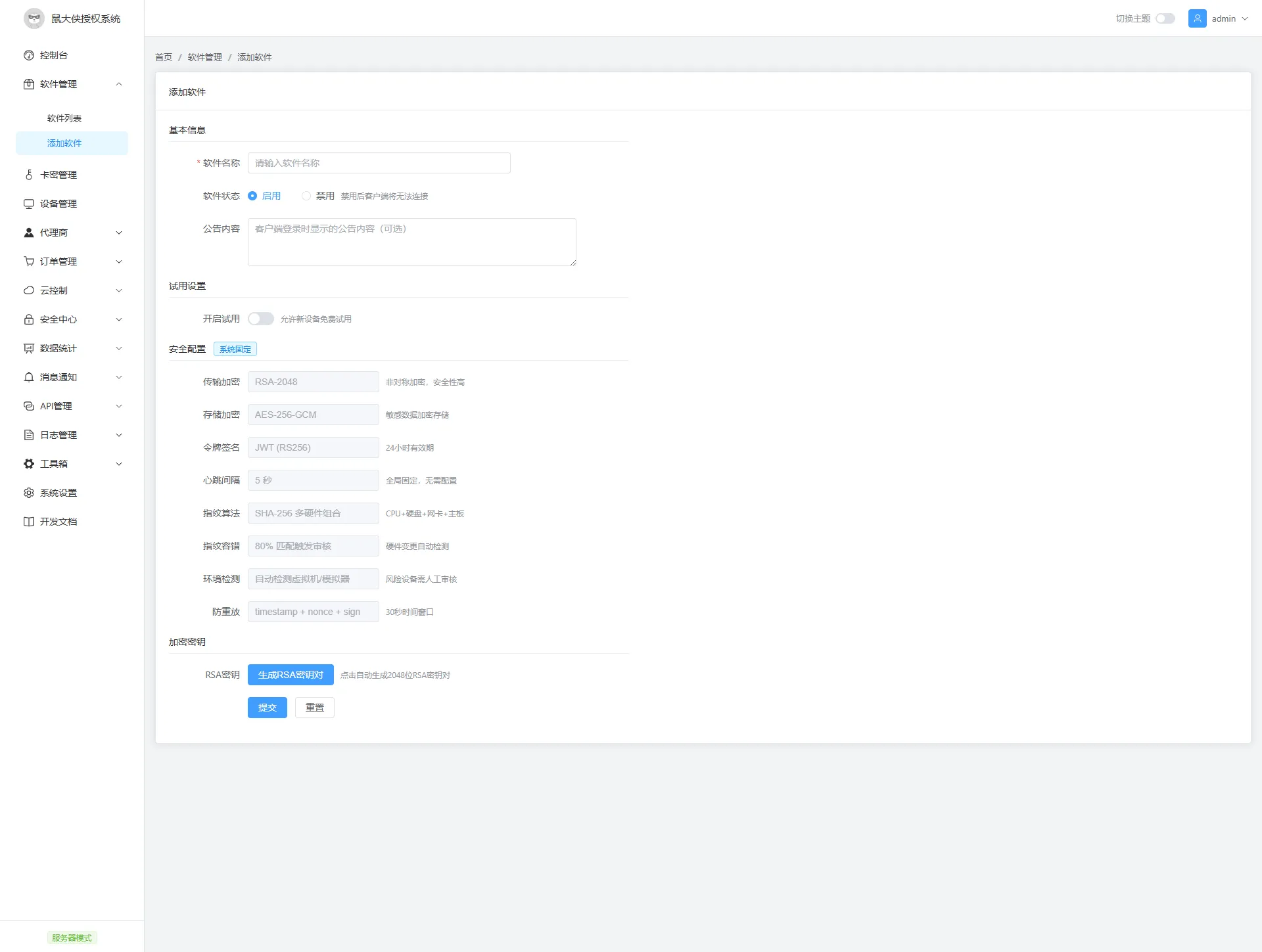This screenshot has width=1262, height=952.
Task: Click the 生成RSA密钥对 button
Action: (290, 674)
